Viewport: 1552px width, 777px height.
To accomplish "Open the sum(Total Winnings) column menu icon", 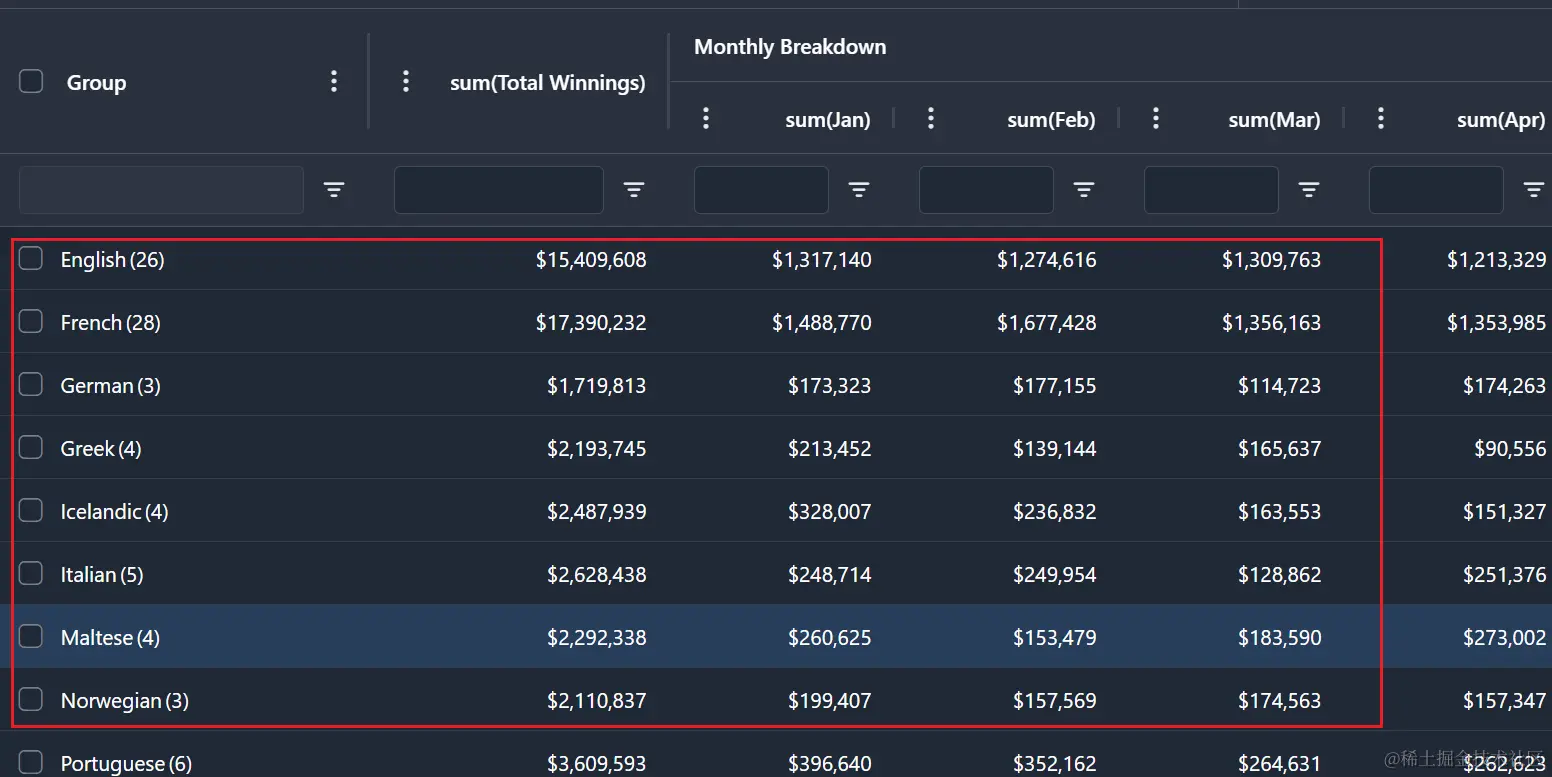I will (405, 82).
